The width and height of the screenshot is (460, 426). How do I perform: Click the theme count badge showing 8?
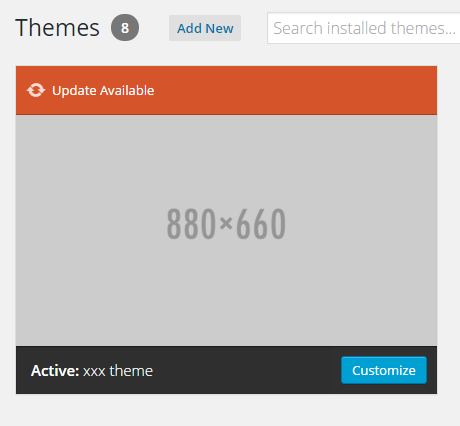125,28
